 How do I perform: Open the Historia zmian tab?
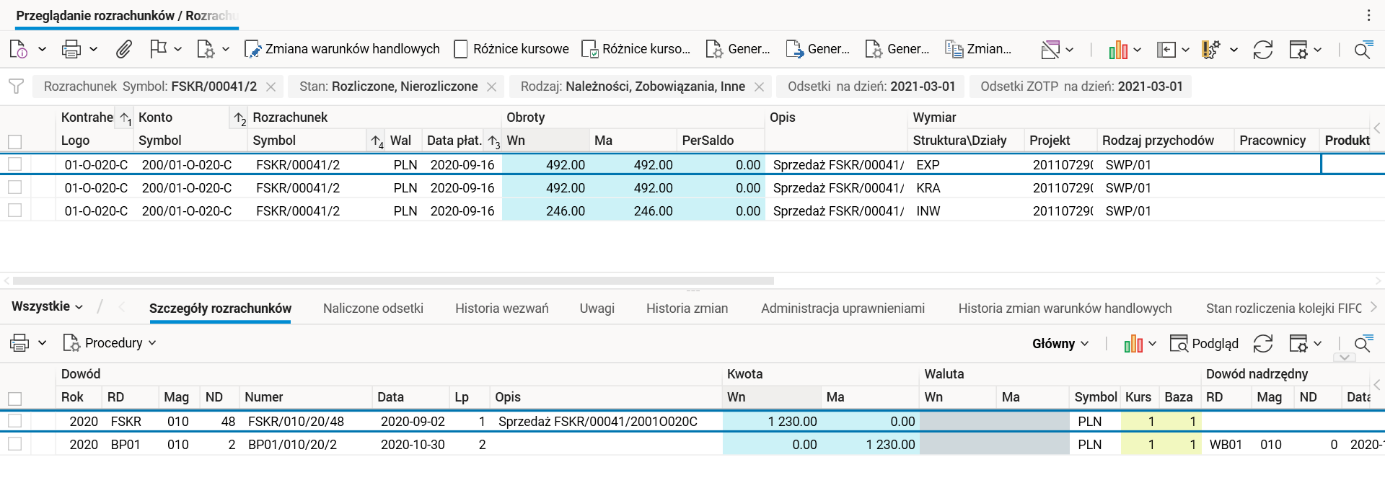[x=687, y=308]
